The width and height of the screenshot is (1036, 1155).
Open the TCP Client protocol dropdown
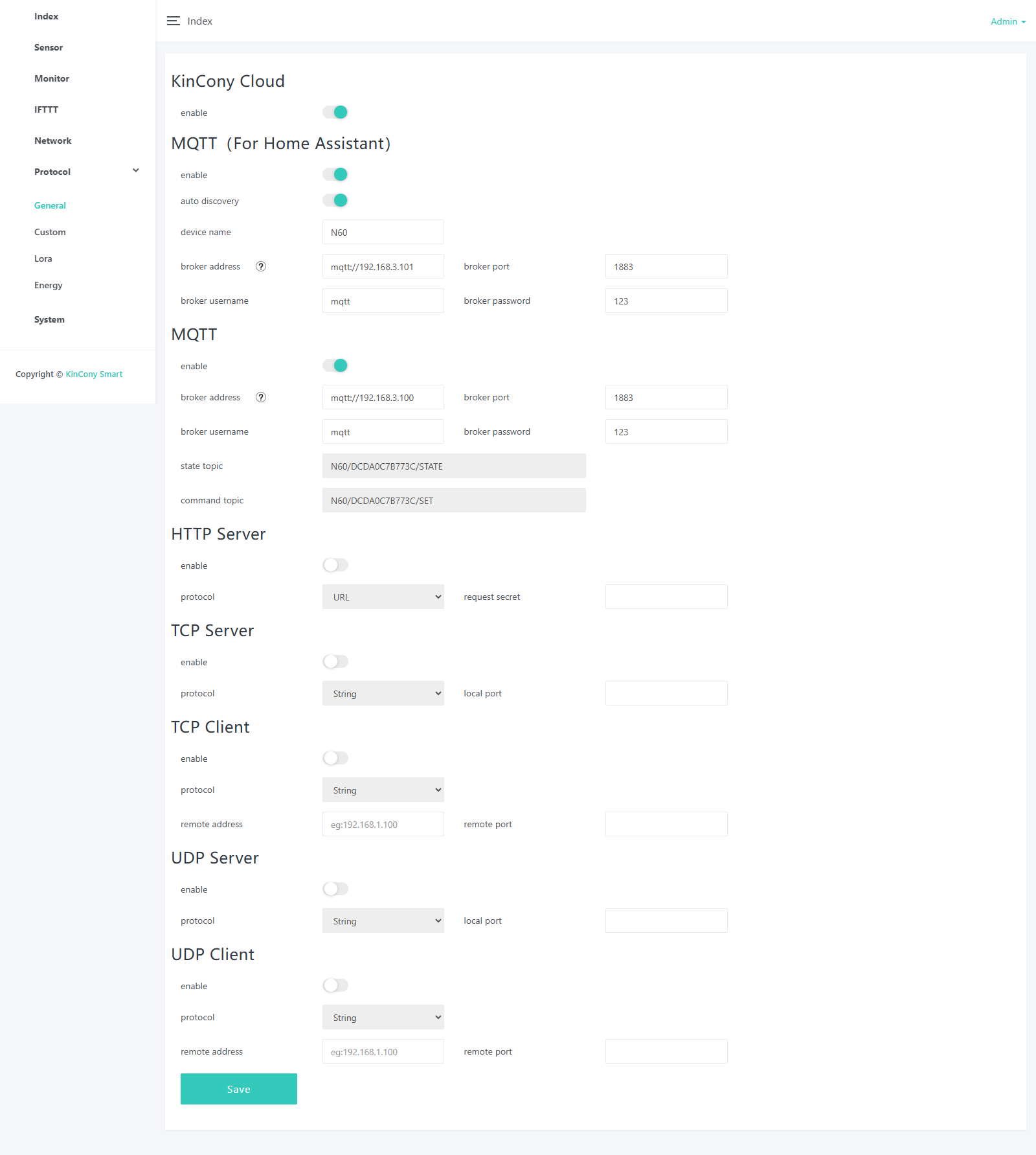point(383,790)
